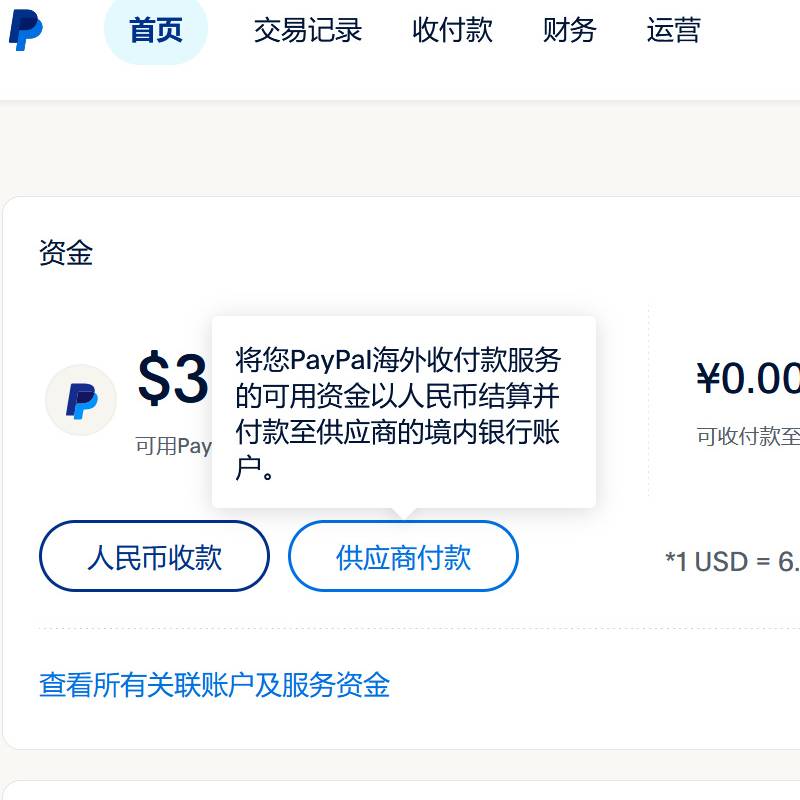Image resolution: width=800 pixels, height=800 pixels.
Task: Click the horizontal dotted line above the link
Action: tap(400, 629)
